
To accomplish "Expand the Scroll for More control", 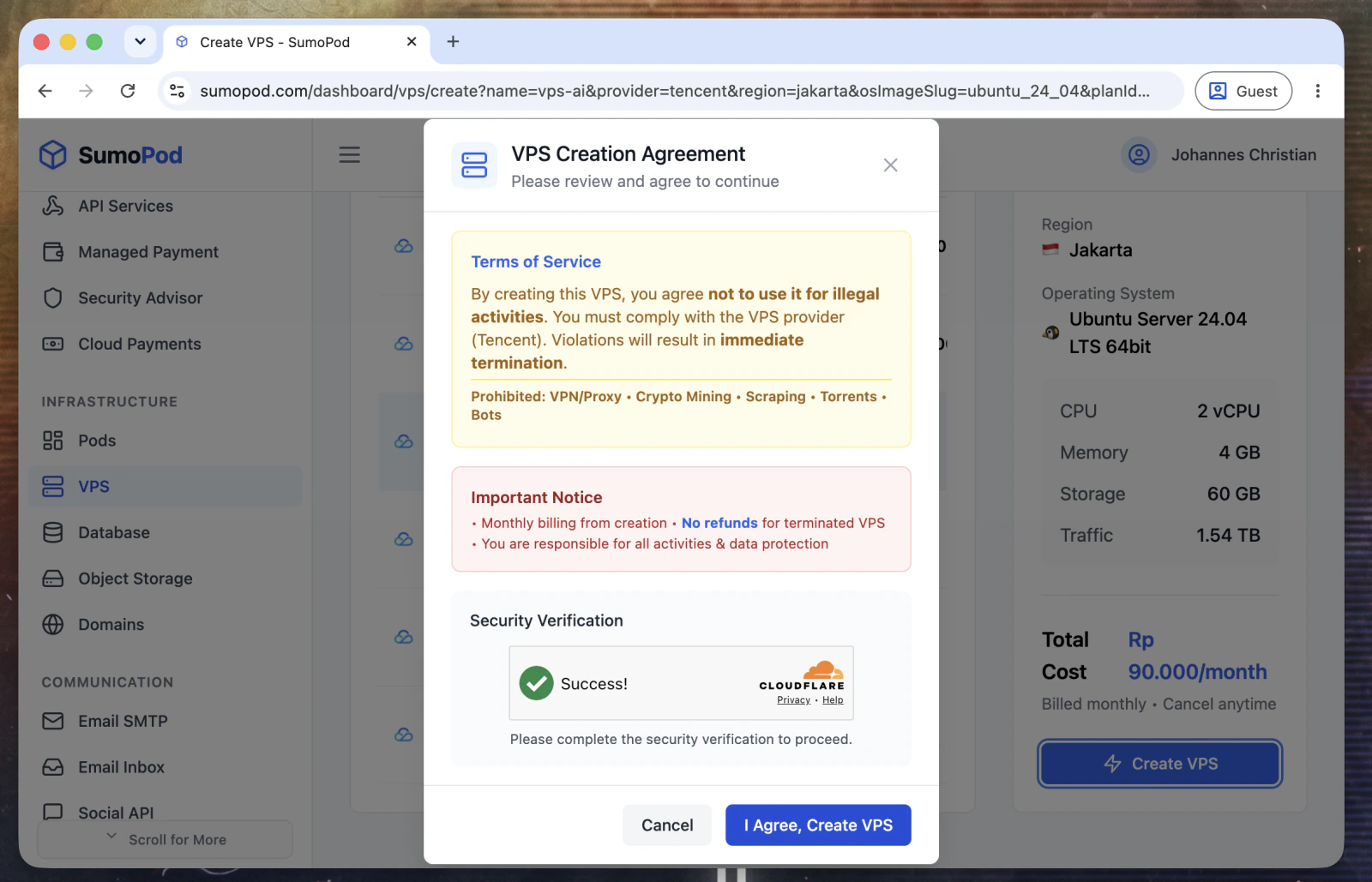I will tap(165, 839).
